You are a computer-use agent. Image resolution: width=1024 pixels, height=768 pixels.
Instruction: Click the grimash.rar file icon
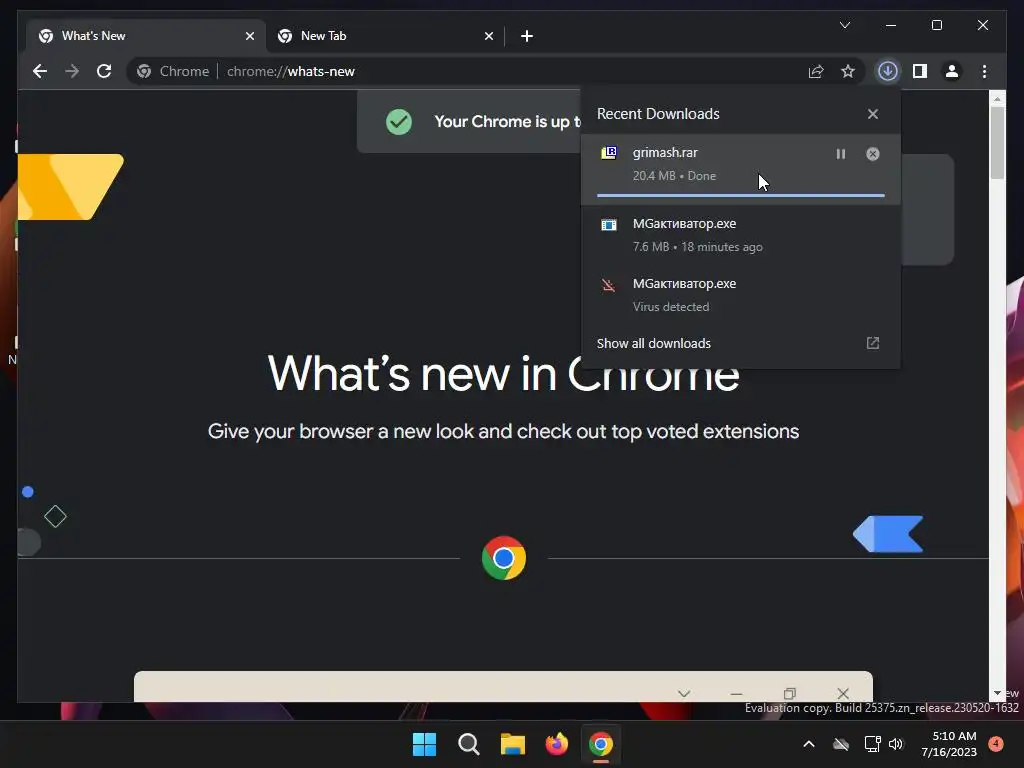coord(609,153)
